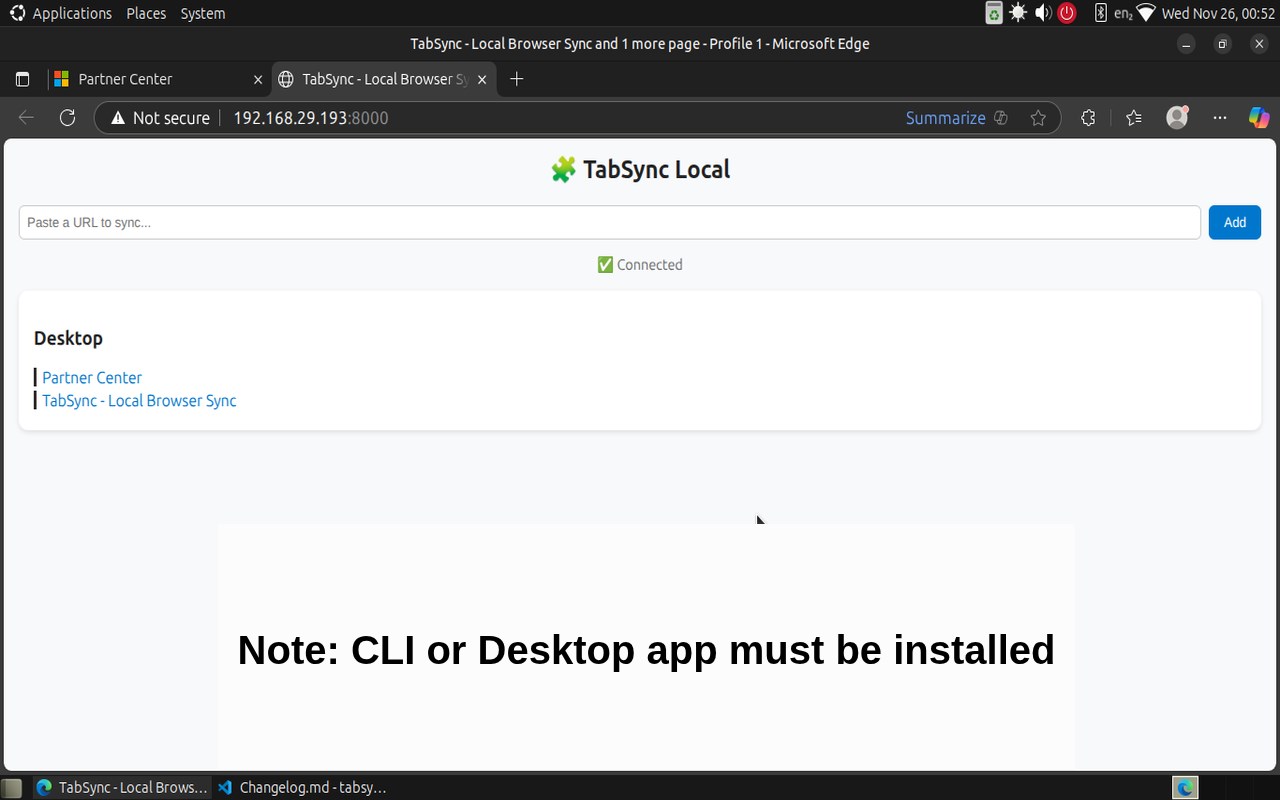Open the Wi-Fi network icon
This screenshot has width=1280, height=800.
(x=1146, y=13)
